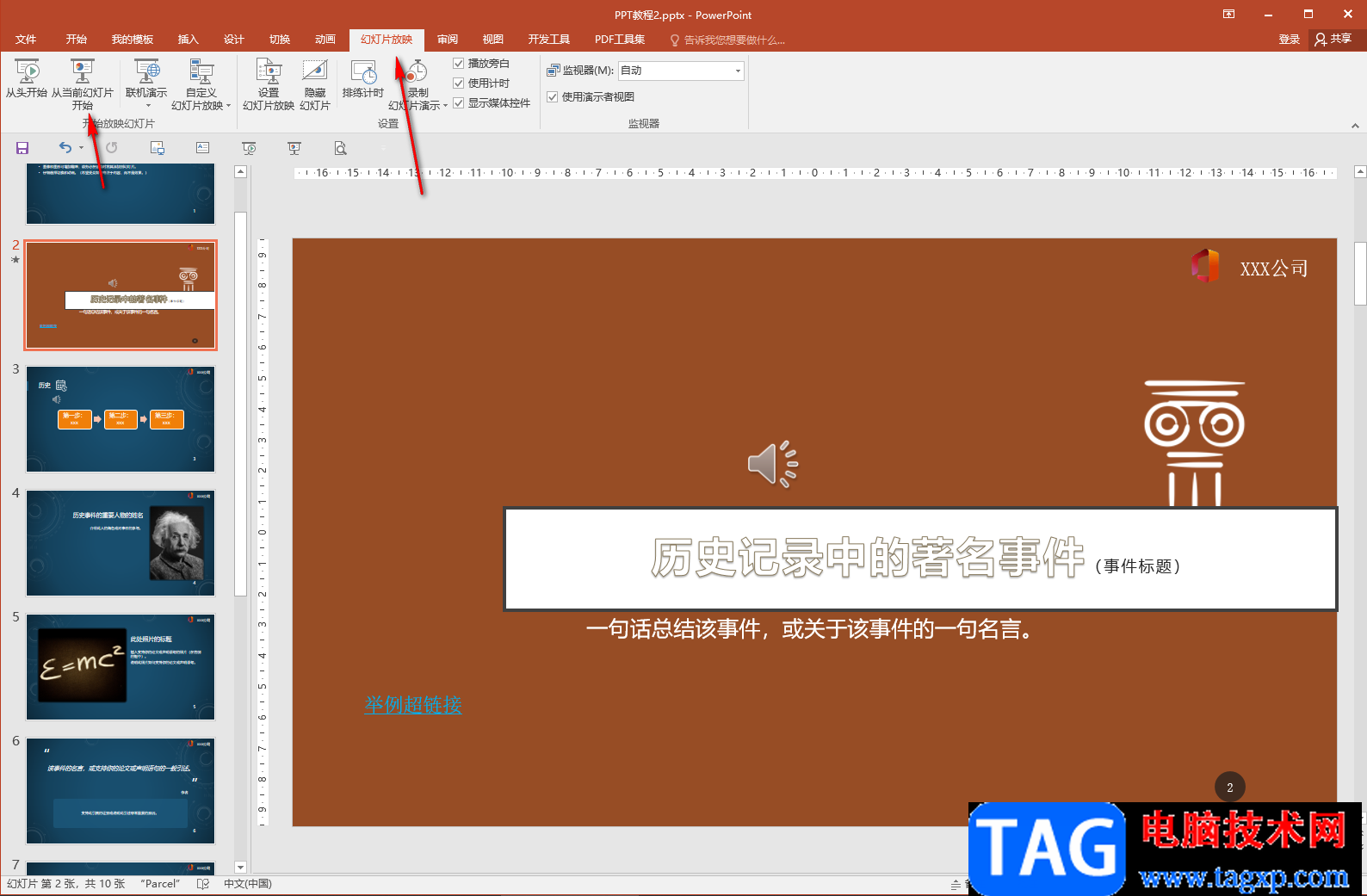Open 自定义幻灯片放映 custom show
Viewport: 1367px width, 896px height.
click(x=201, y=84)
